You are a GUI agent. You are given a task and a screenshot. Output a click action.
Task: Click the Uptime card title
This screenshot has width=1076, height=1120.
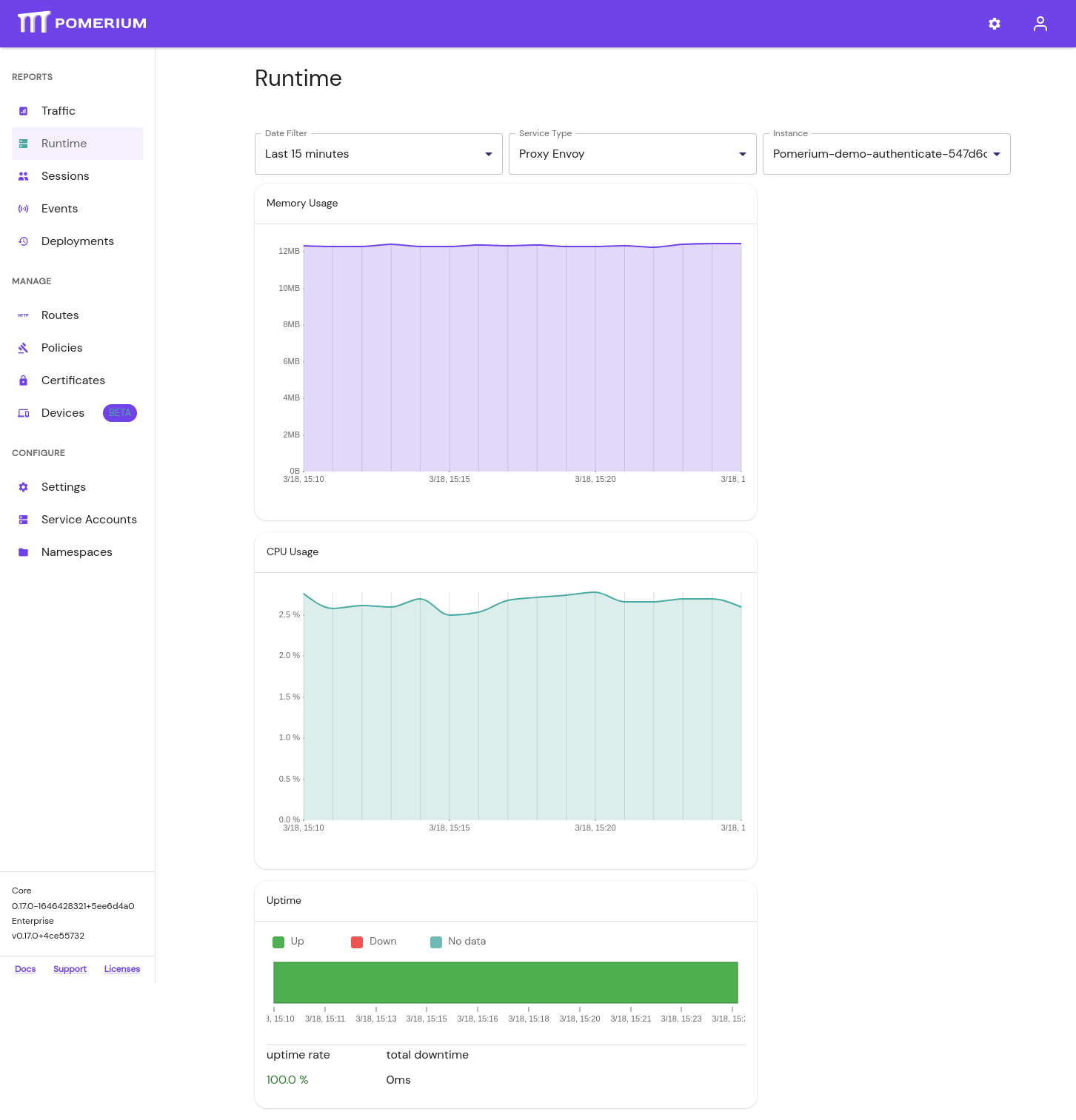[284, 900]
